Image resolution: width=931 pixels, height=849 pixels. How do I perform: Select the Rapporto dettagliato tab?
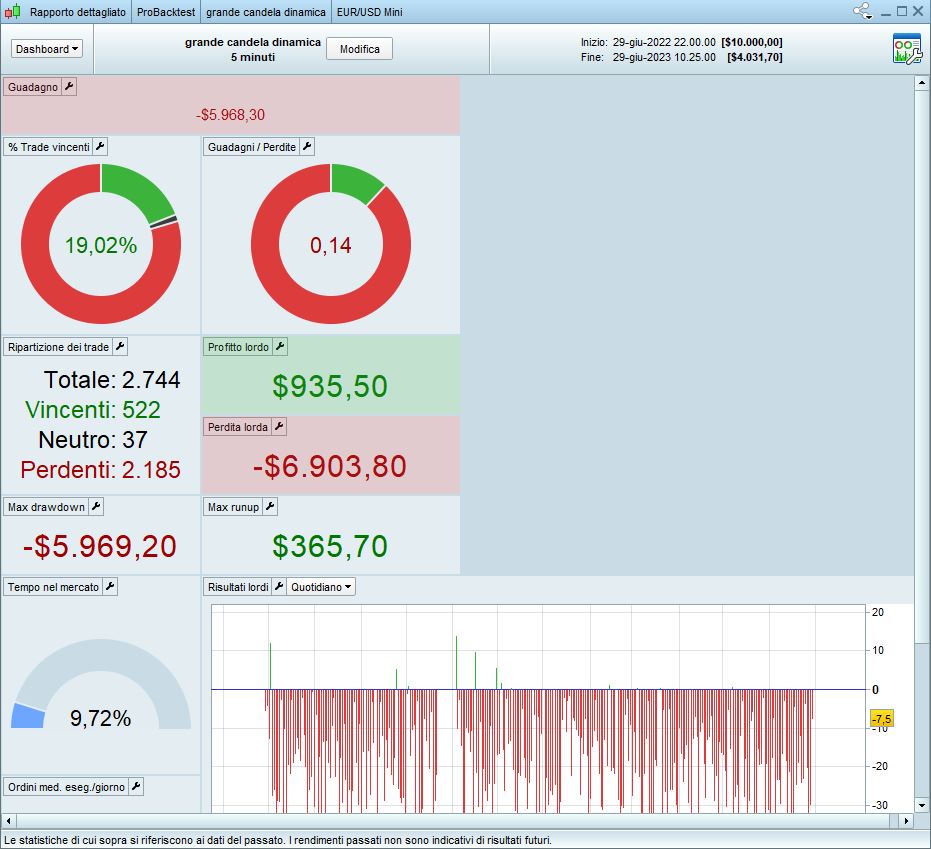78,12
